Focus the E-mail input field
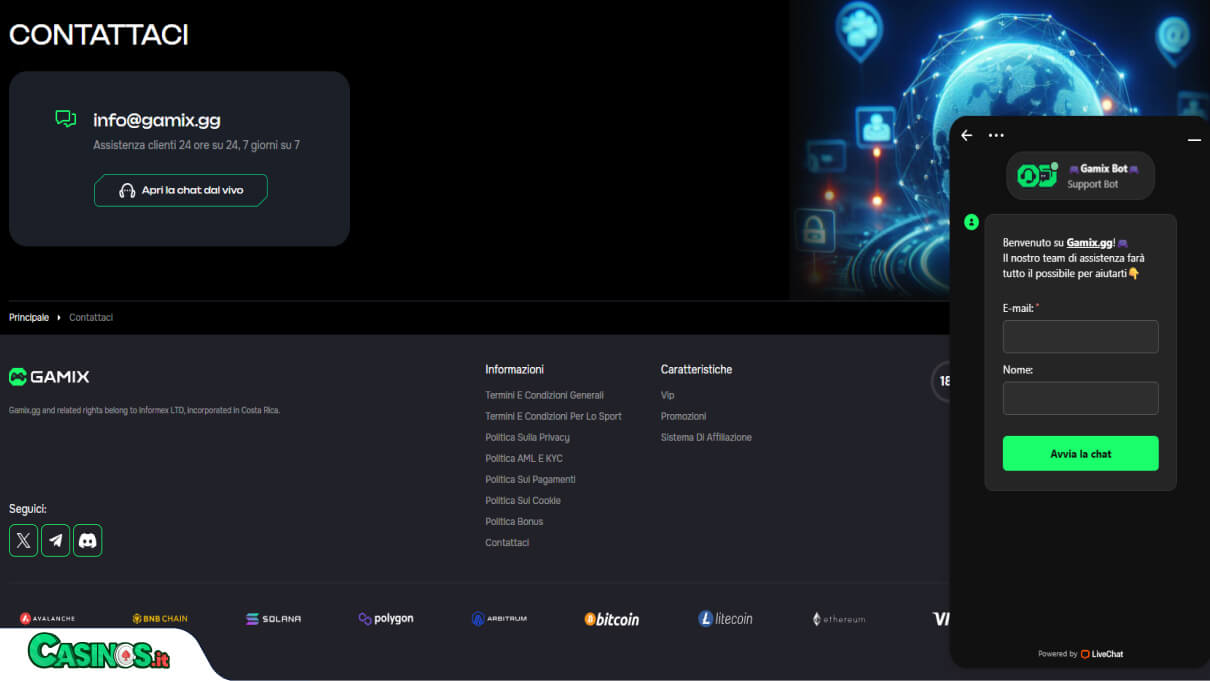The image size is (1210, 681). pyautogui.click(x=1081, y=337)
